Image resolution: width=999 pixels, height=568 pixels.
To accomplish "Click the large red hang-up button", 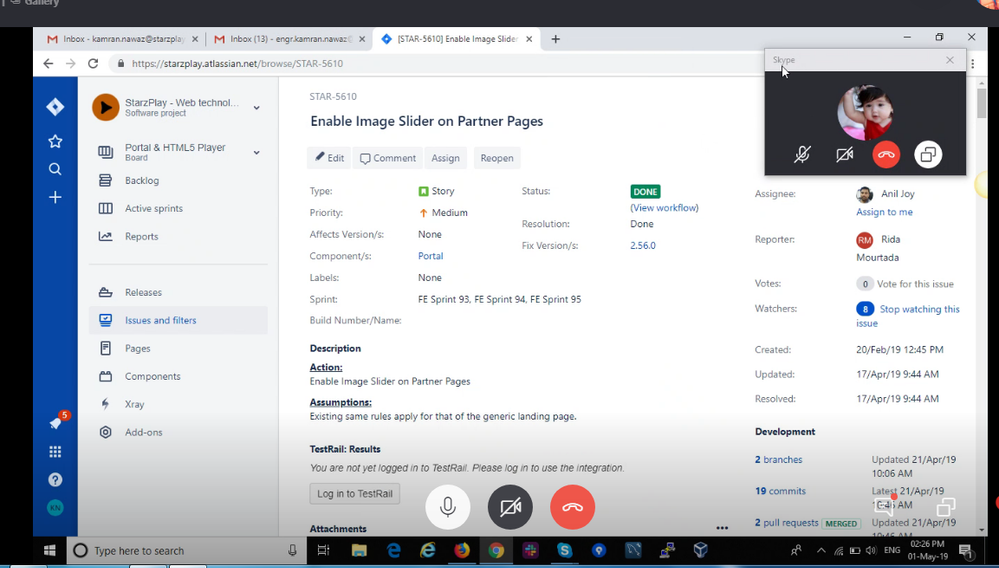I will click(573, 507).
